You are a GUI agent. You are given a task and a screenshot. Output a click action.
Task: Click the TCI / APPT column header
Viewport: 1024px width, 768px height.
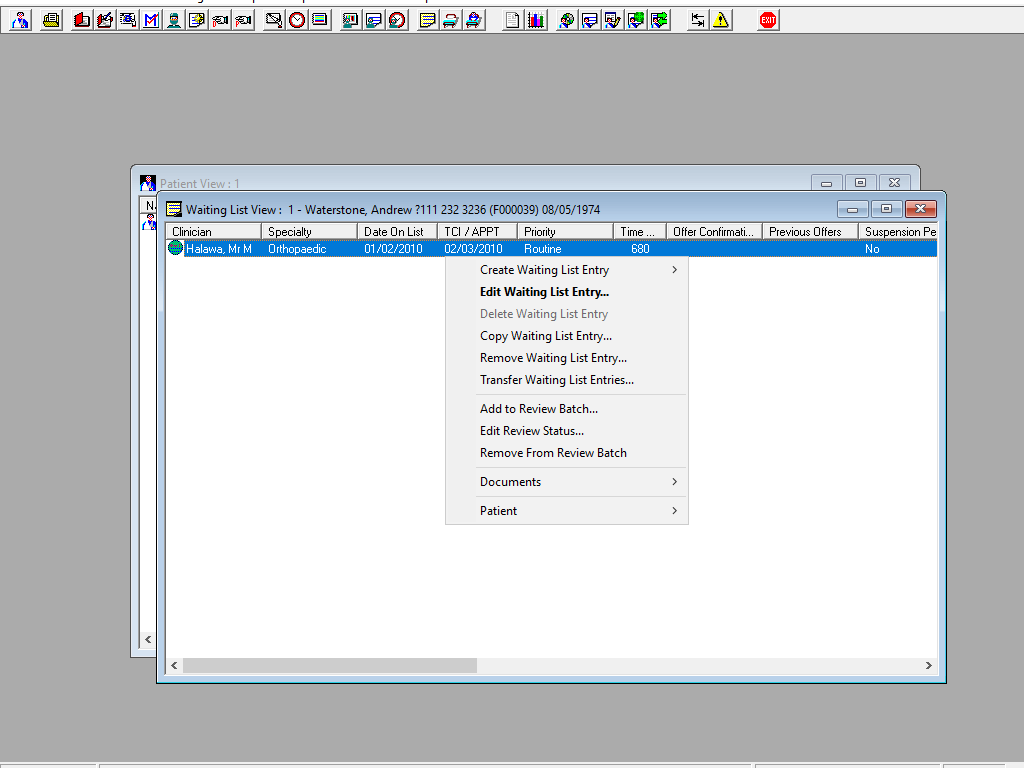tap(477, 232)
